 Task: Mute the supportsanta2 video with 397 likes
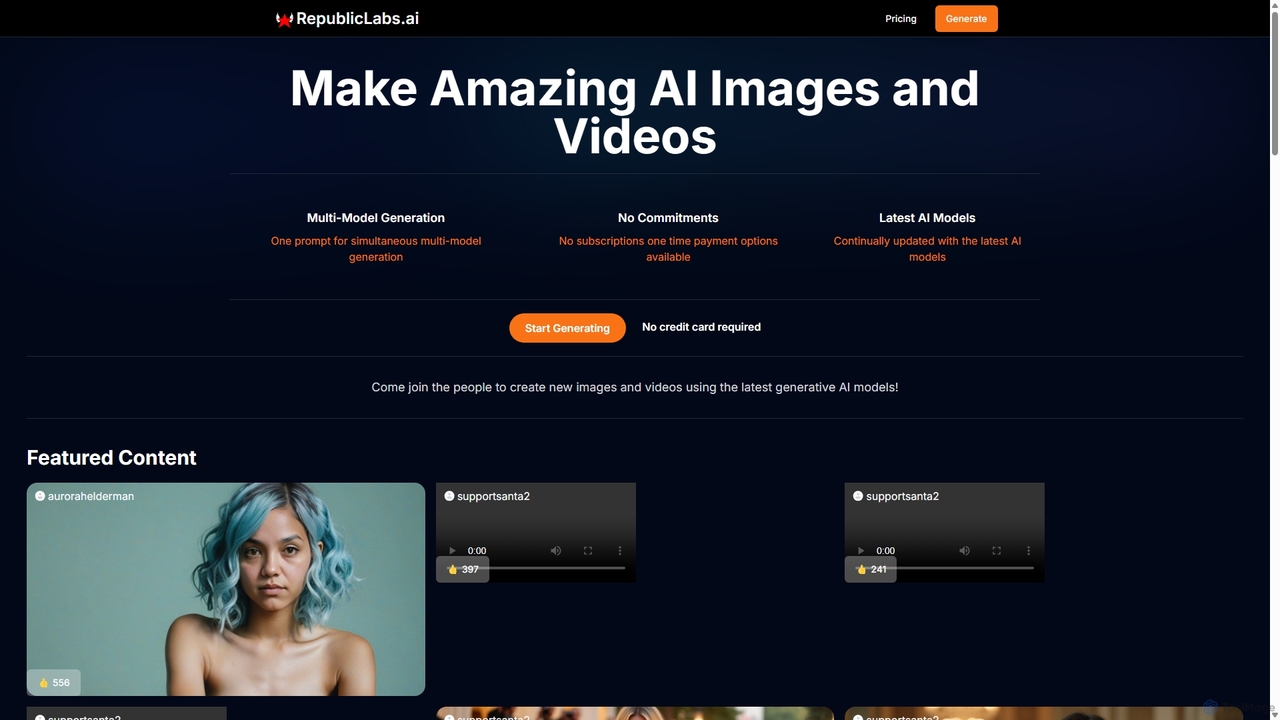tap(556, 550)
